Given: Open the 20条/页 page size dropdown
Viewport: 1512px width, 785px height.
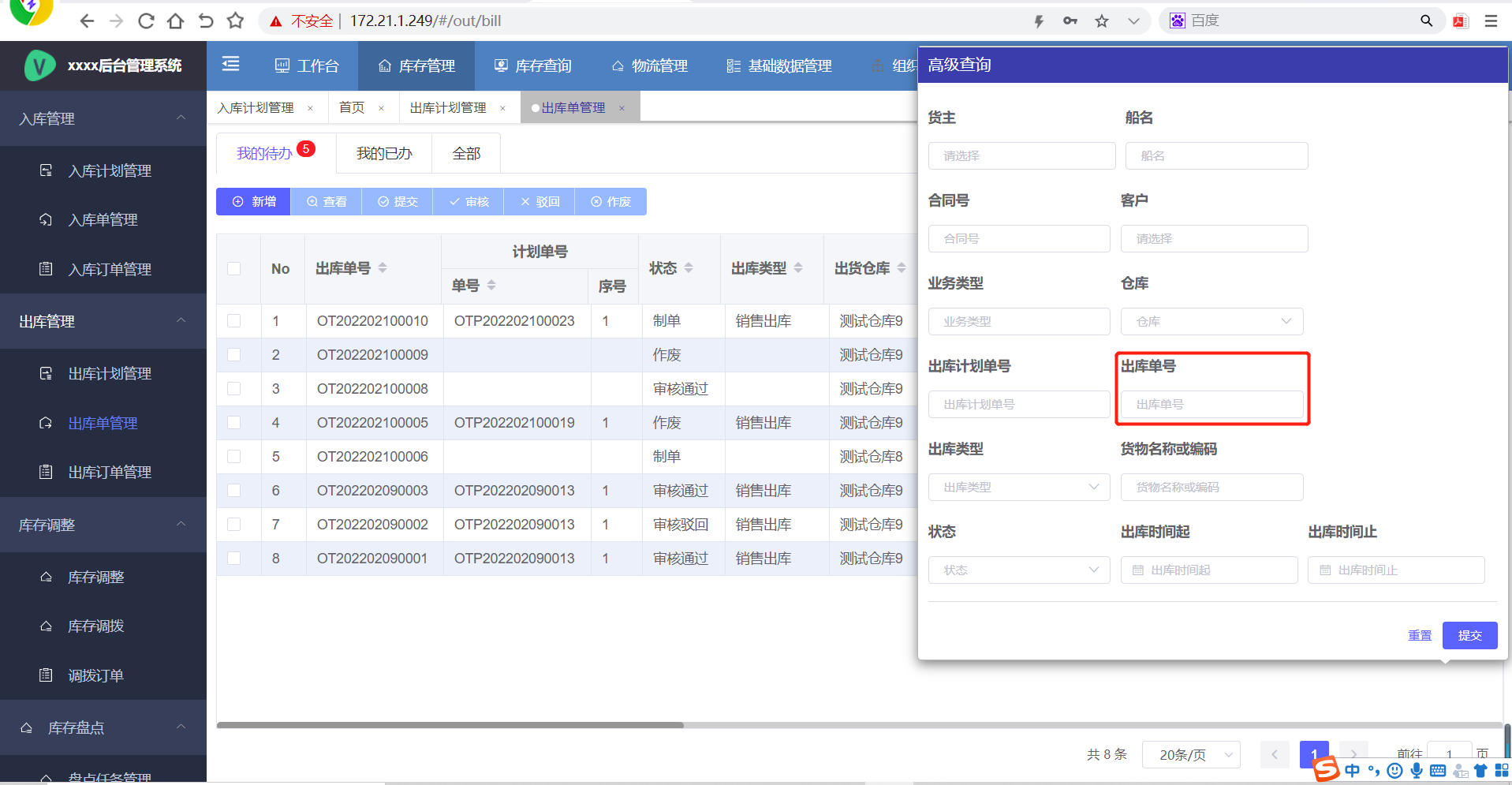Looking at the screenshot, I should [x=1191, y=755].
